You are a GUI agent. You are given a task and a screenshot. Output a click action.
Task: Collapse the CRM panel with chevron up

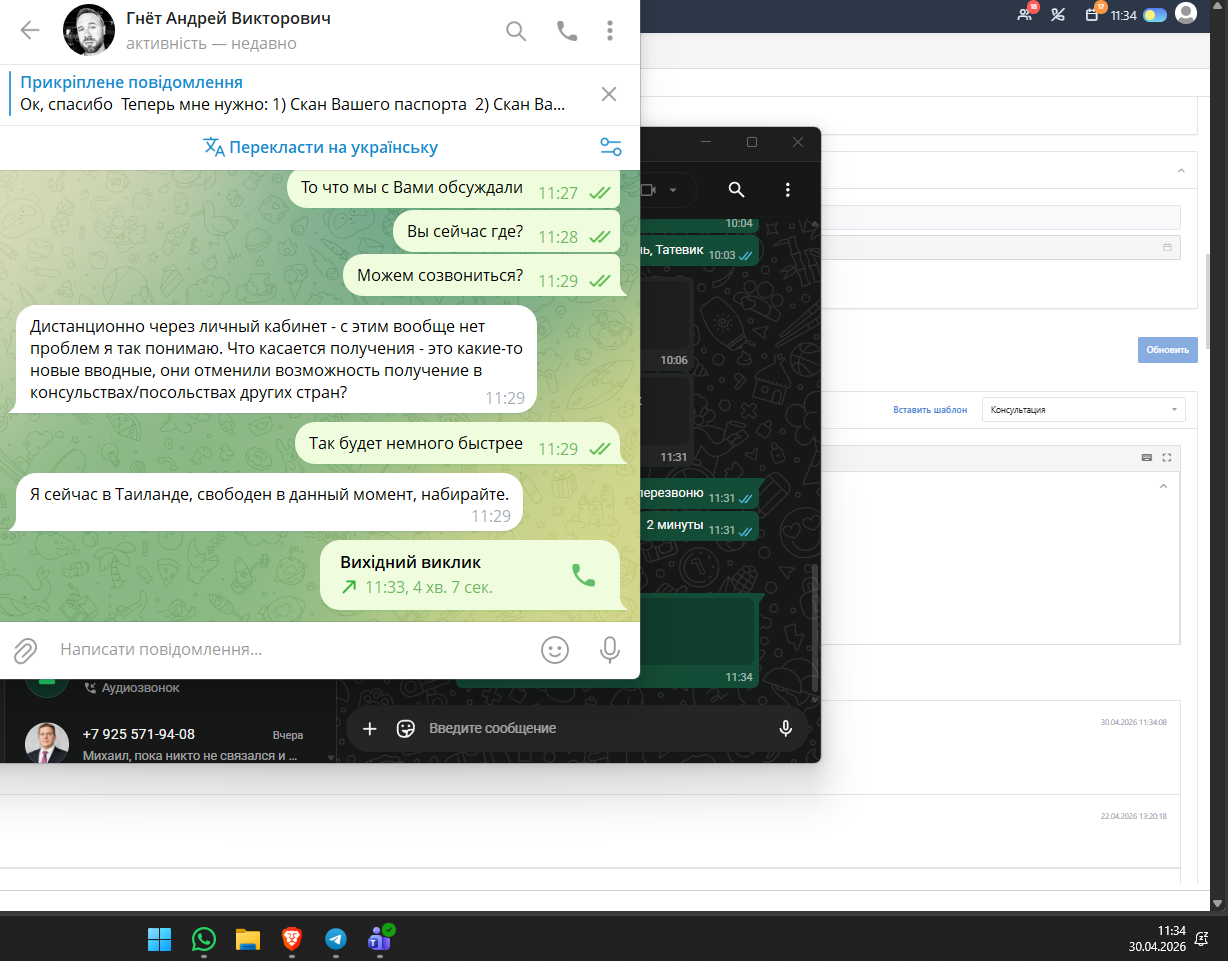[x=1181, y=170]
